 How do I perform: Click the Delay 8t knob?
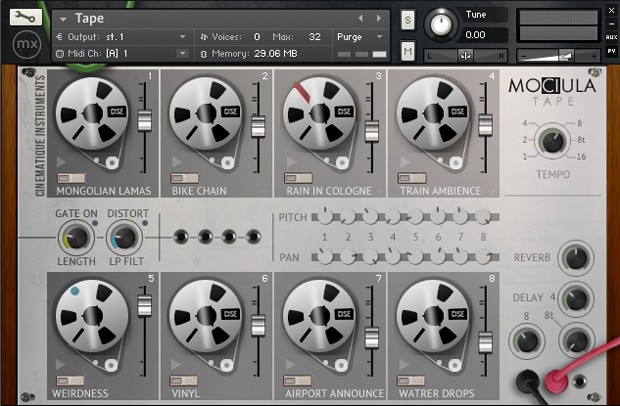click(x=576, y=341)
